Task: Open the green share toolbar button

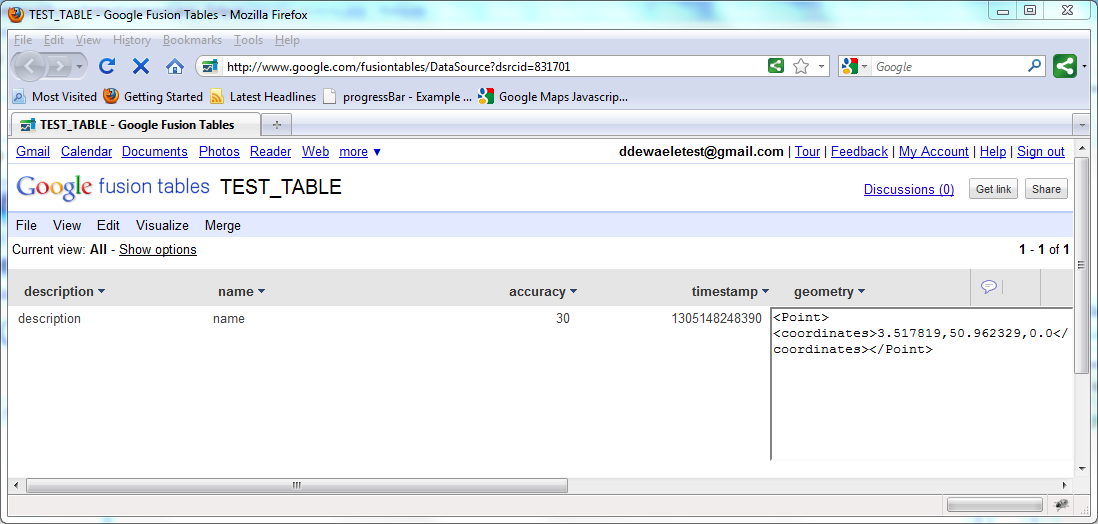Action: (1064, 67)
